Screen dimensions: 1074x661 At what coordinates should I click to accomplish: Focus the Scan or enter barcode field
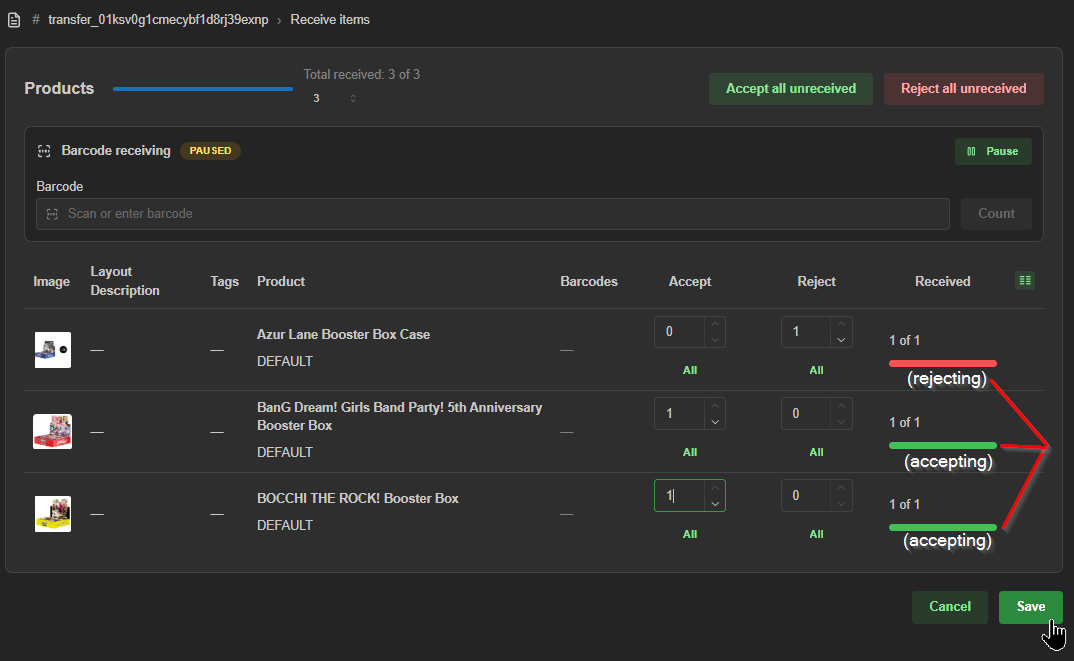[492, 214]
